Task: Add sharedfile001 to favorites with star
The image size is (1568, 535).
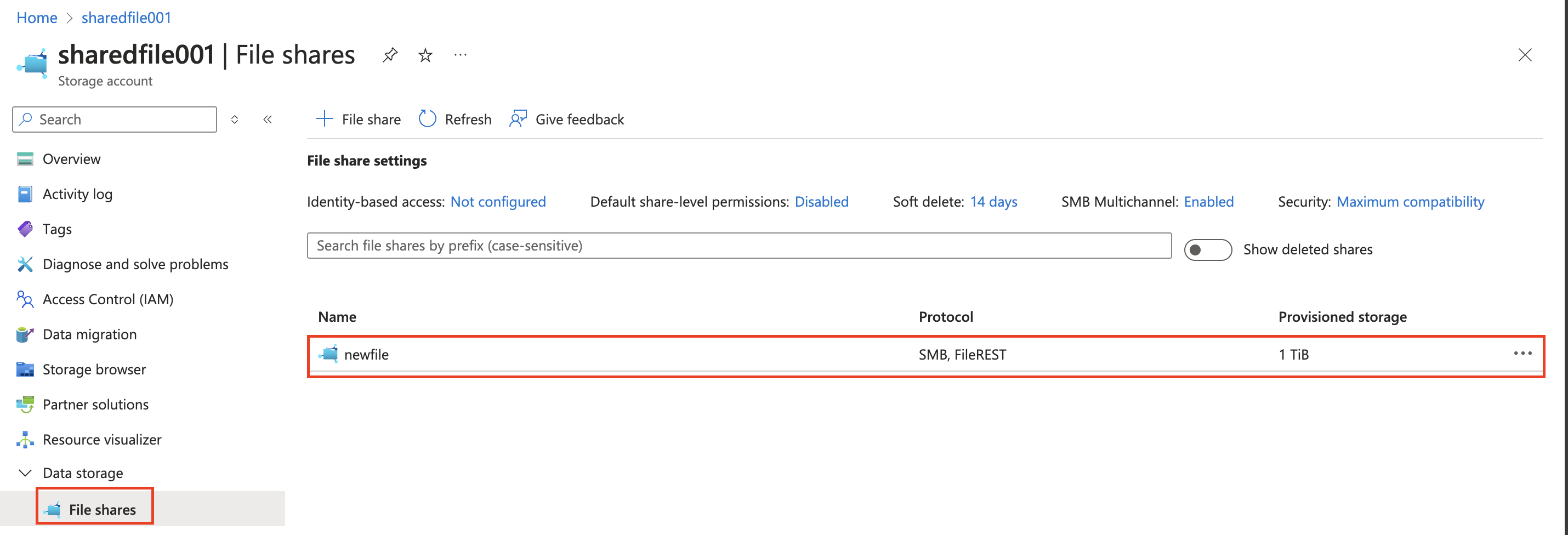Action: [x=425, y=55]
